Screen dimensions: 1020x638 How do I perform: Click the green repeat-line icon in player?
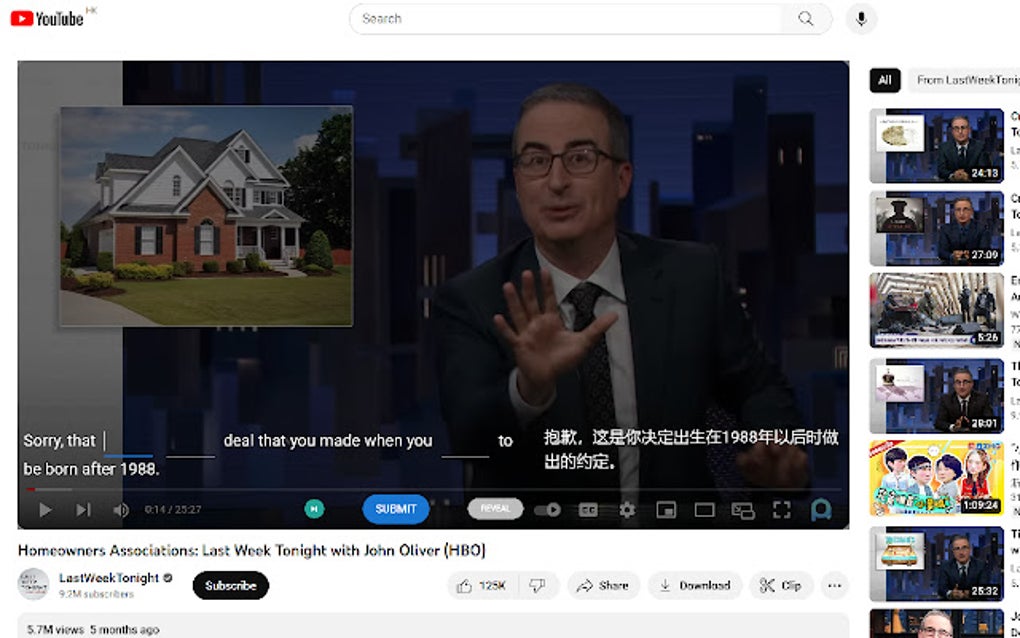(314, 509)
